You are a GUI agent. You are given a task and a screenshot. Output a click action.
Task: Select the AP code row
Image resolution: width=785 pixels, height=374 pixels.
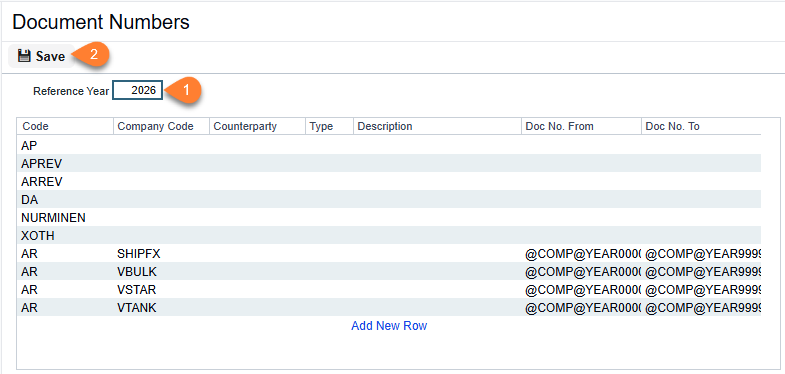[389, 145]
